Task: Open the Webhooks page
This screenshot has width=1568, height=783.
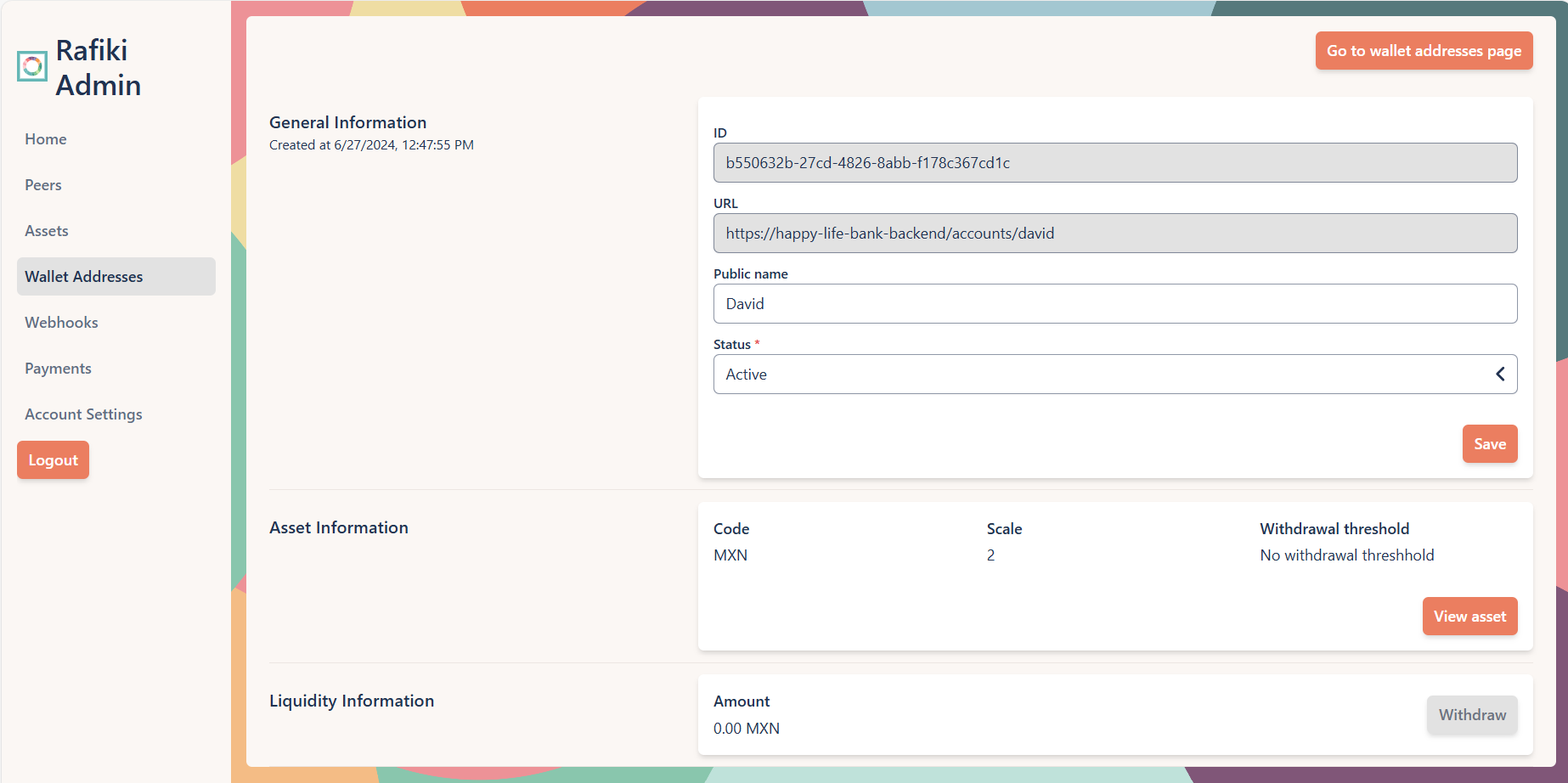Action: (x=61, y=323)
